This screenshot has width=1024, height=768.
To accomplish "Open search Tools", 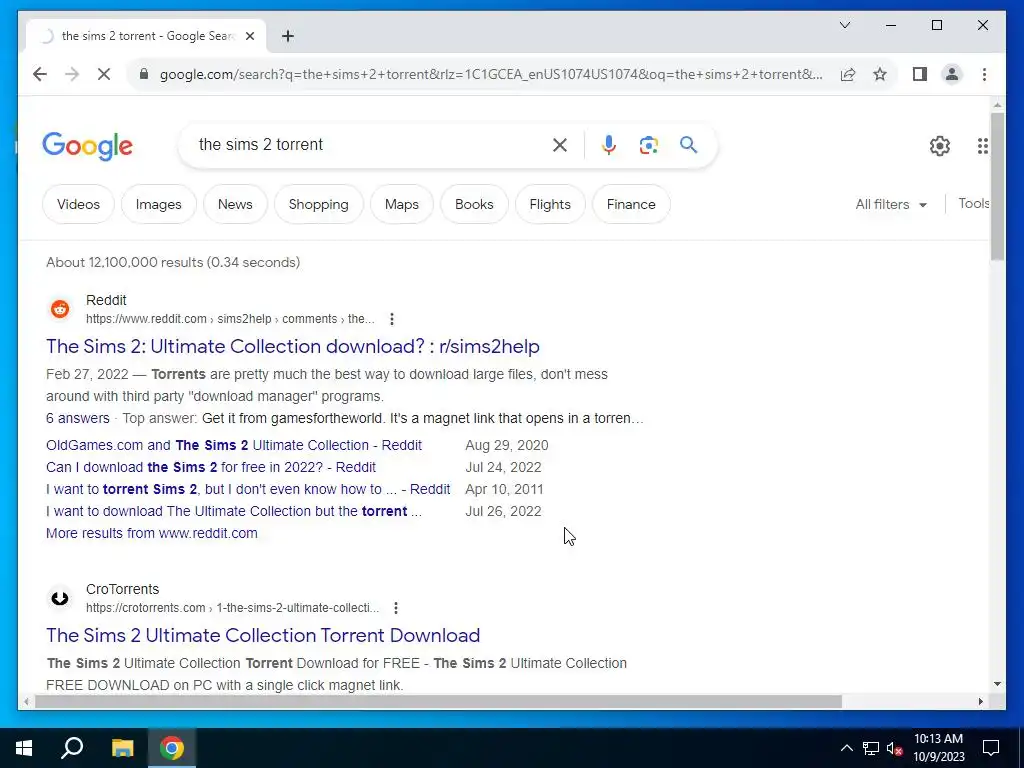I will [x=973, y=204].
